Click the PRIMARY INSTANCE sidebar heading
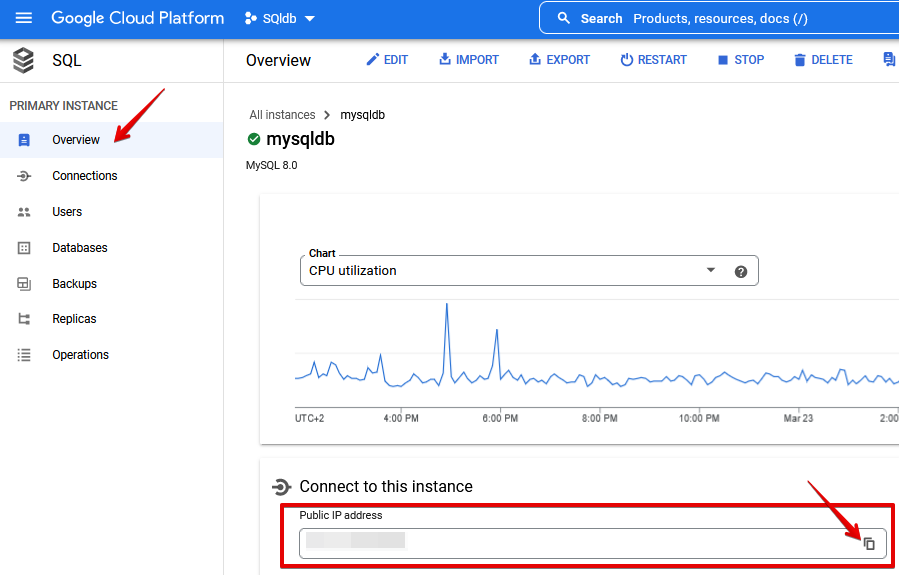The image size is (900, 575). click(x=64, y=106)
